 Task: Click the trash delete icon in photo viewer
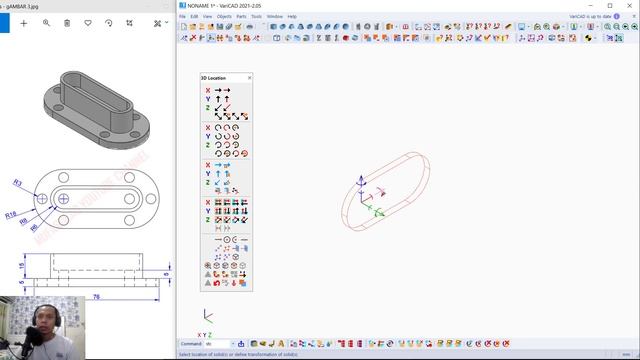click(x=67, y=23)
